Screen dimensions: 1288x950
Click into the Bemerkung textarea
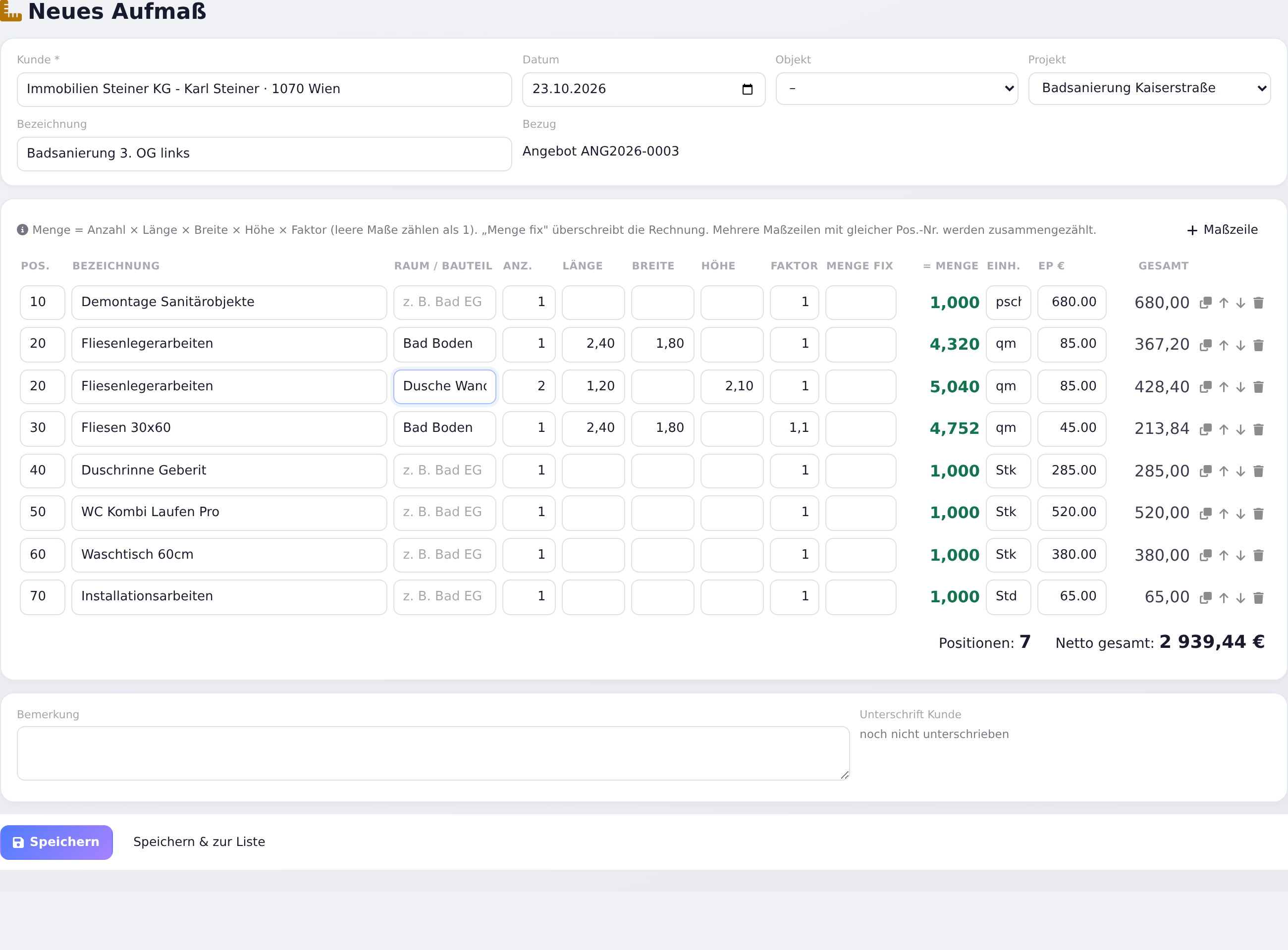tap(433, 753)
